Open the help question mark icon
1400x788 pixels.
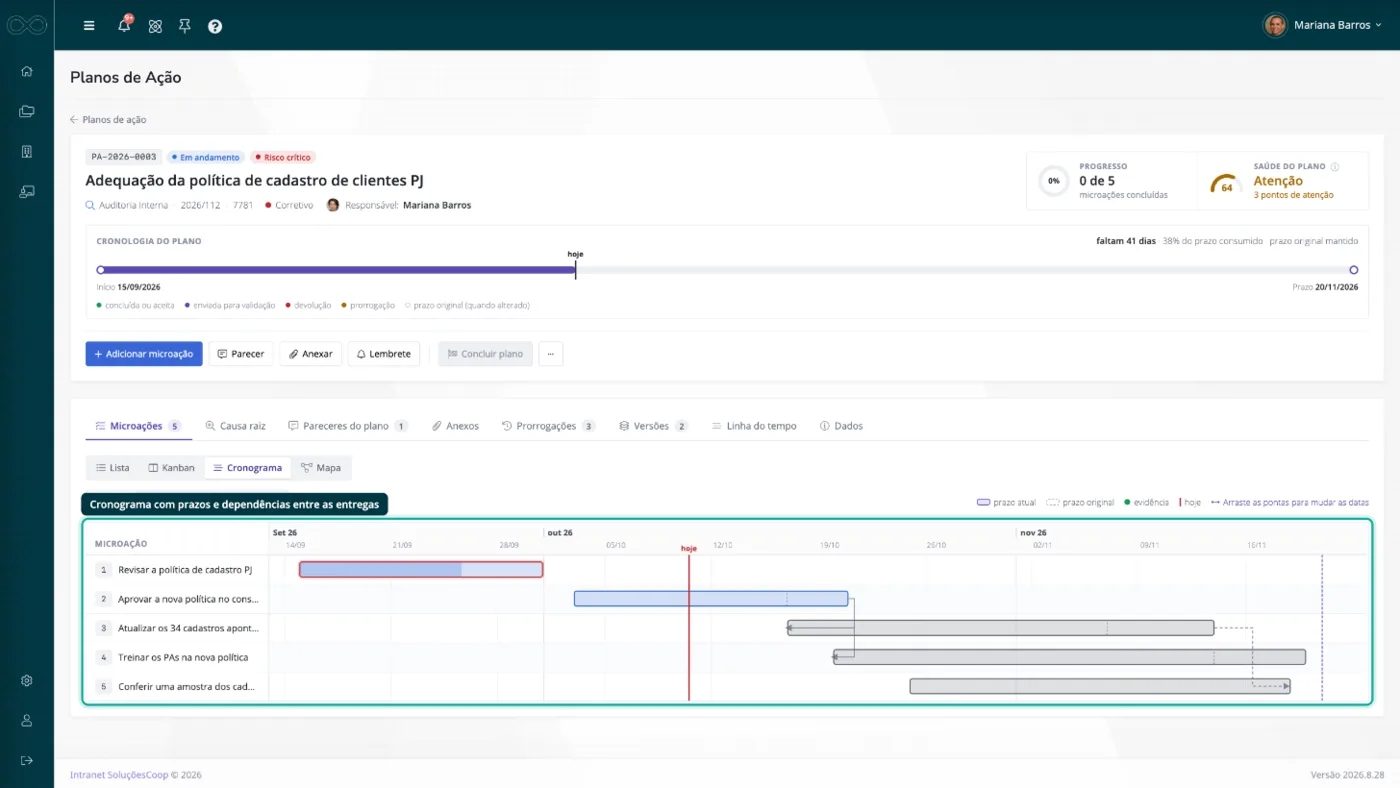(215, 26)
